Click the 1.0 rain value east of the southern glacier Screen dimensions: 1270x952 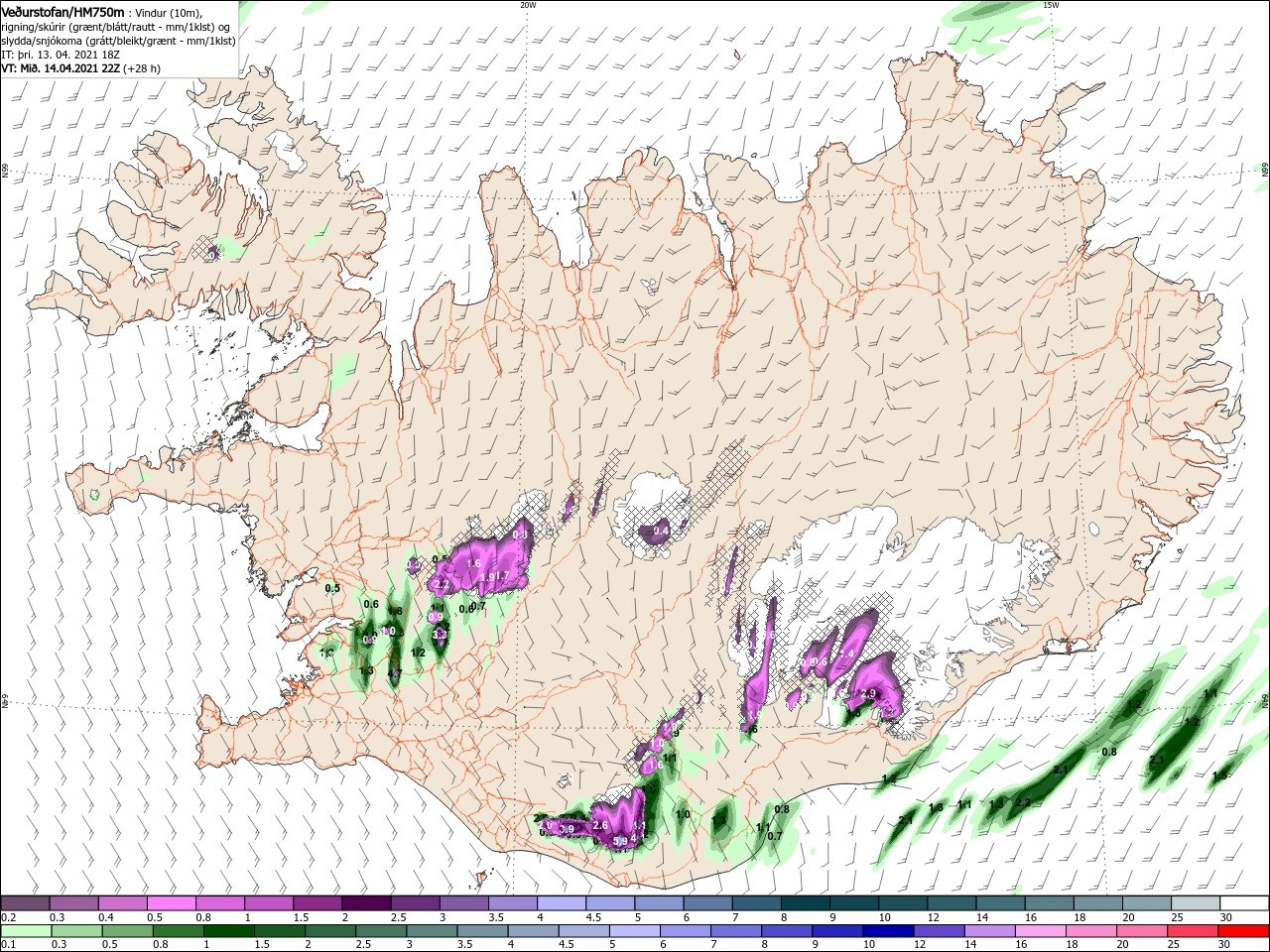683,814
